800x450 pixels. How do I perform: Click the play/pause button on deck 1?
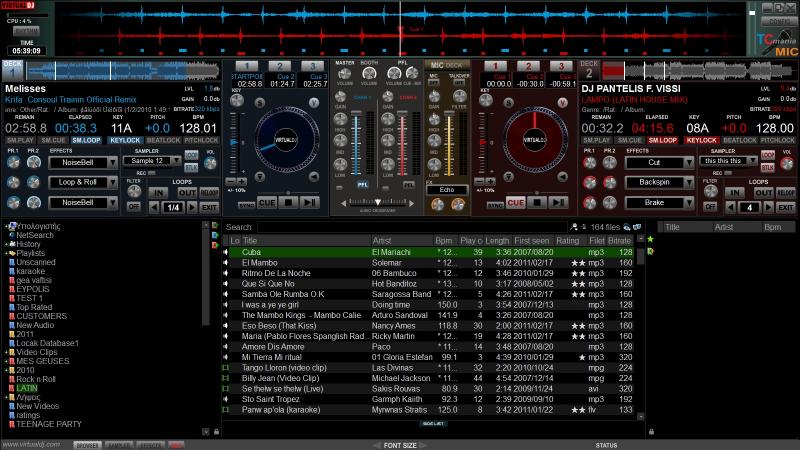pos(309,203)
